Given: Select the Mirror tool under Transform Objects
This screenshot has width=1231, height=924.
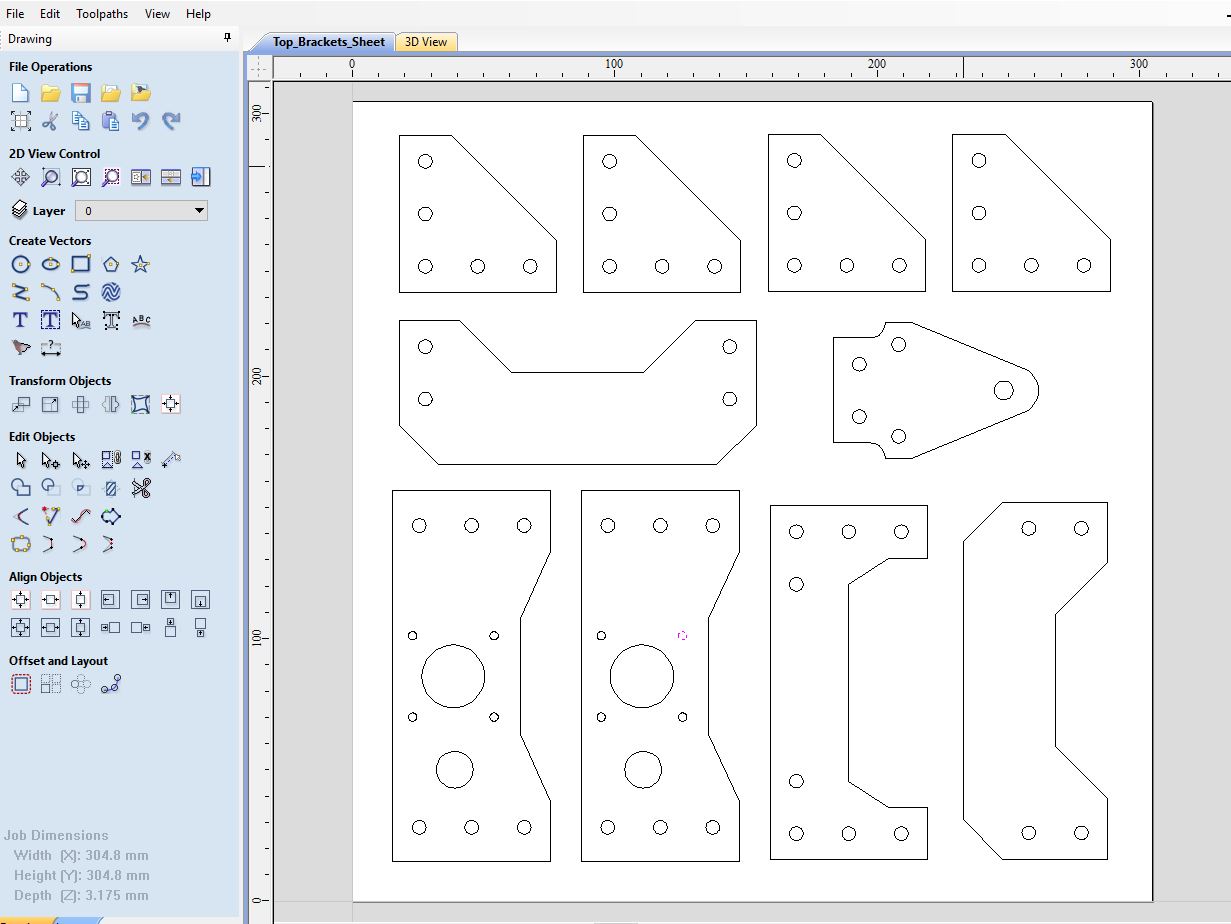Looking at the screenshot, I should click(x=110, y=404).
